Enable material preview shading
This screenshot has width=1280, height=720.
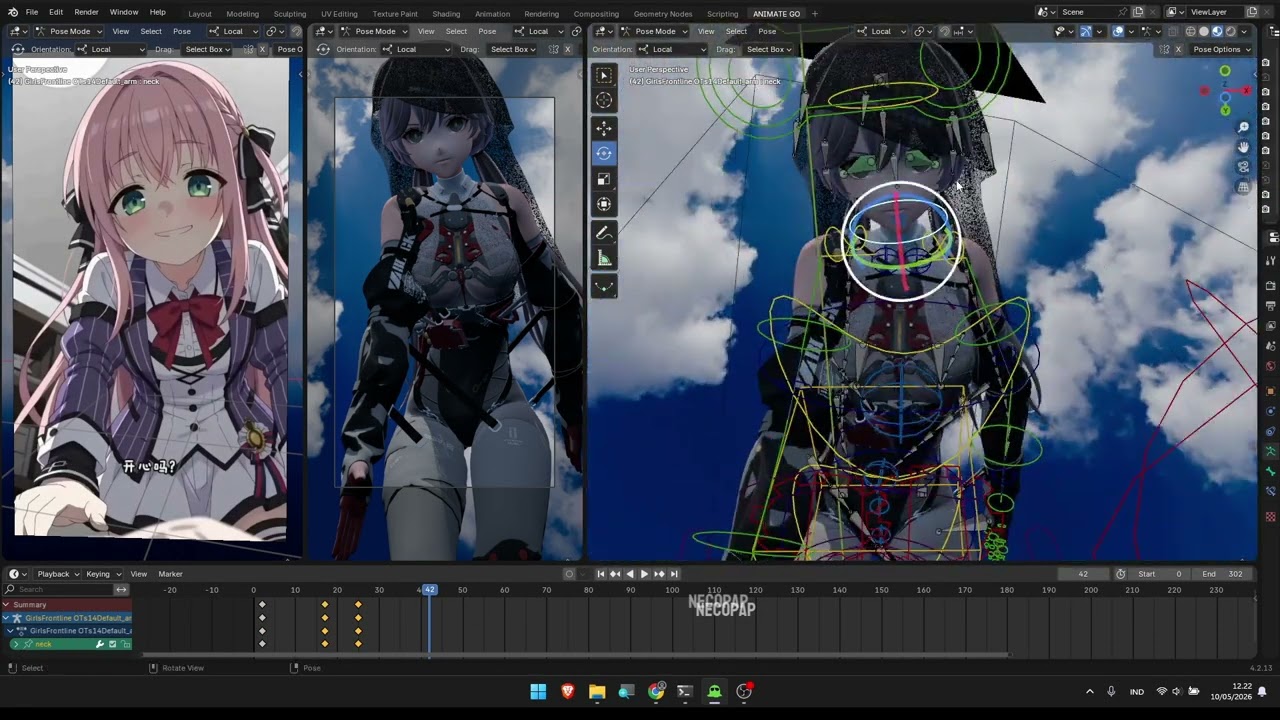point(1217,31)
